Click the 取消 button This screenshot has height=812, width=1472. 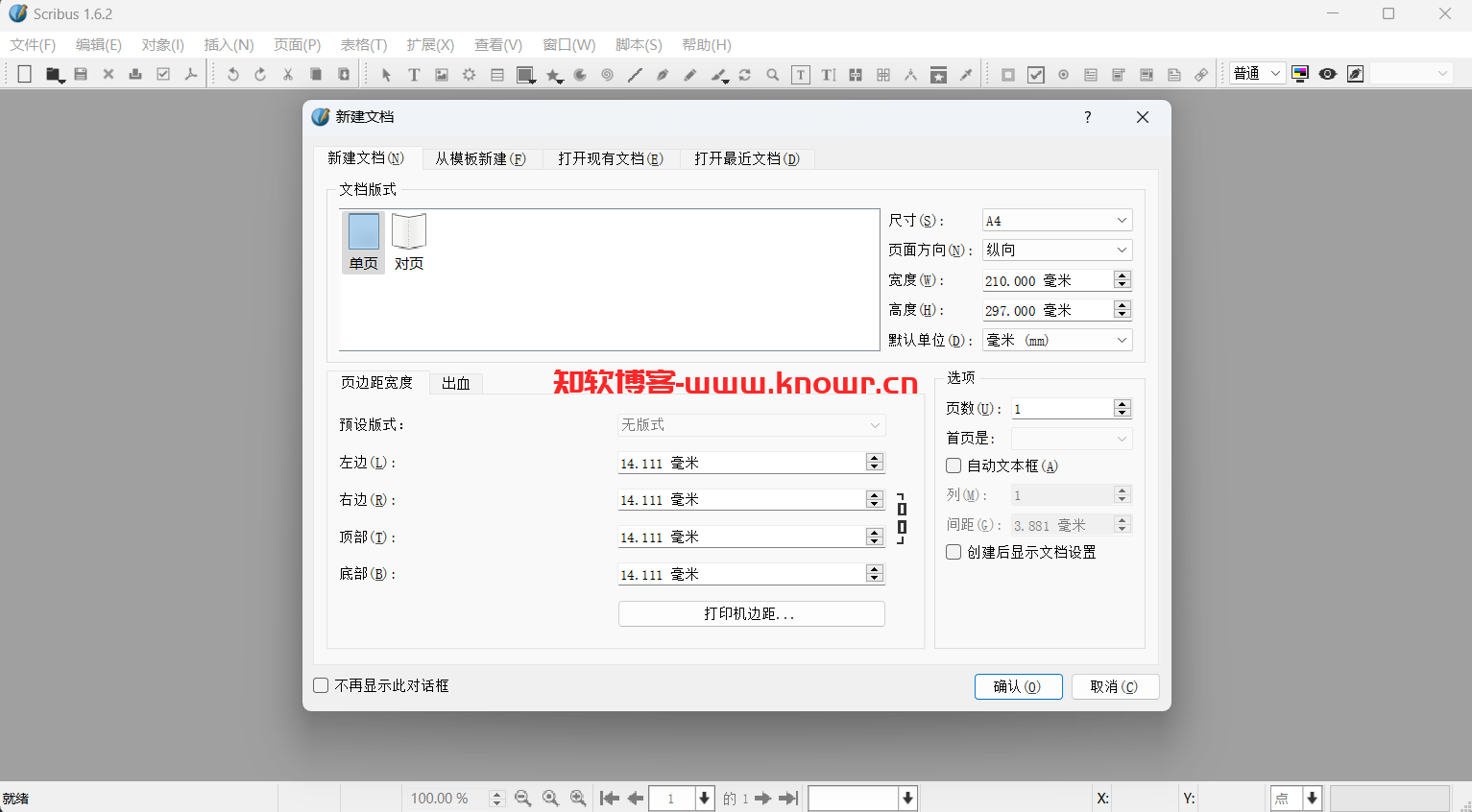1115,686
